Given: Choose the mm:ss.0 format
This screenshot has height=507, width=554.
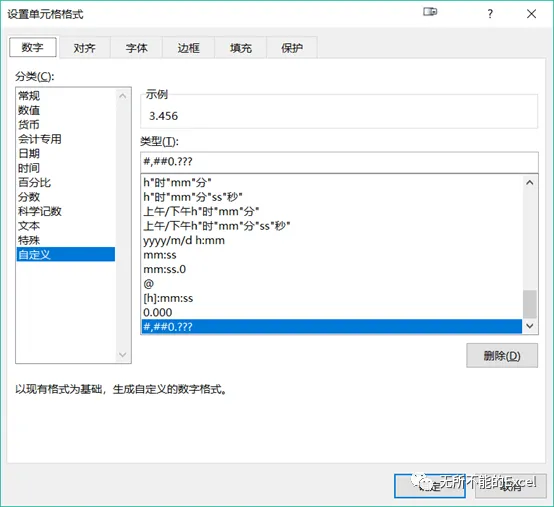Looking at the screenshot, I should pyautogui.click(x=332, y=269).
